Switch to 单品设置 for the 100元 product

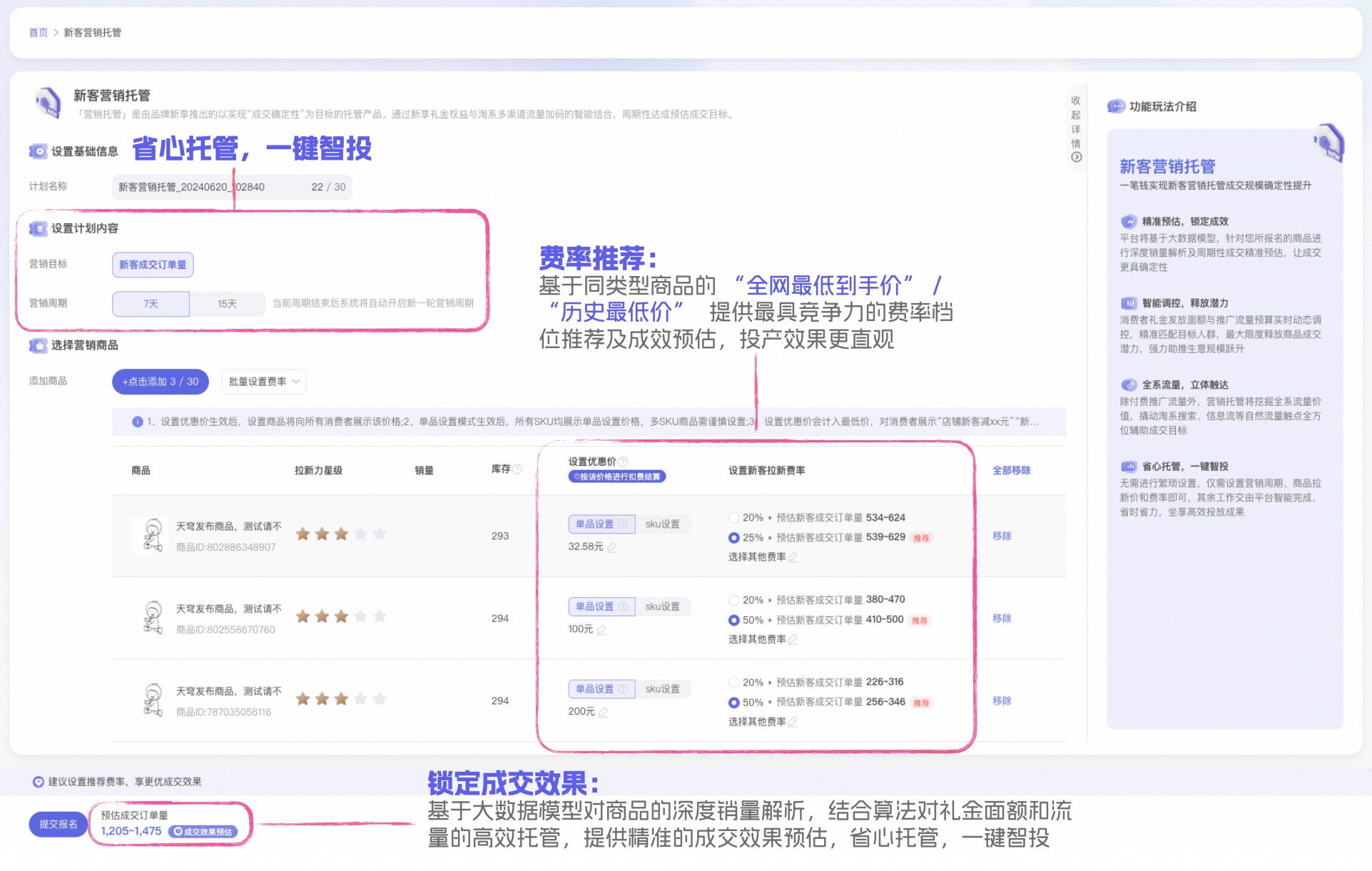coord(601,607)
